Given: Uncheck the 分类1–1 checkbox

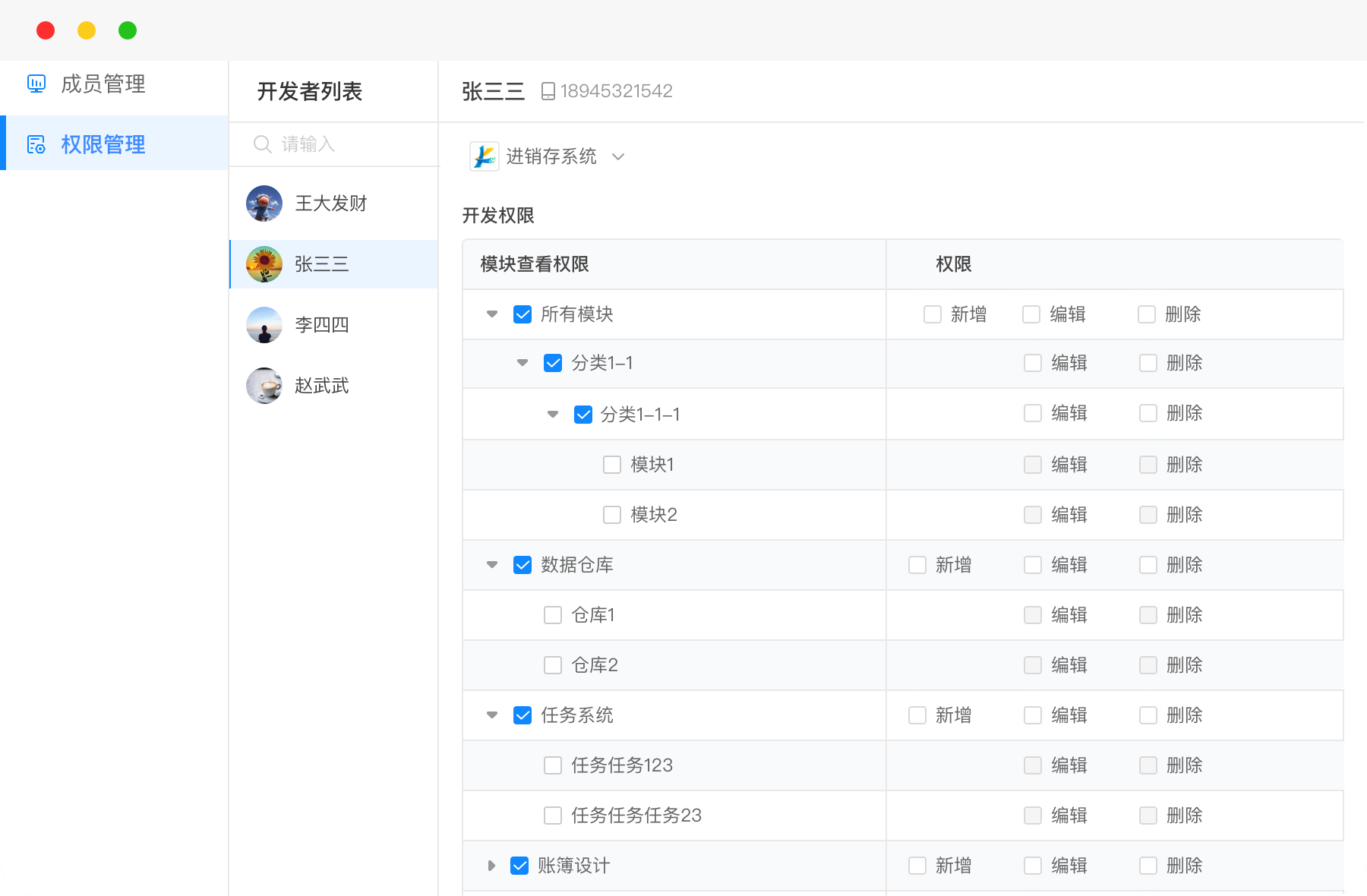Looking at the screenshot, I should tap(553, 363).
